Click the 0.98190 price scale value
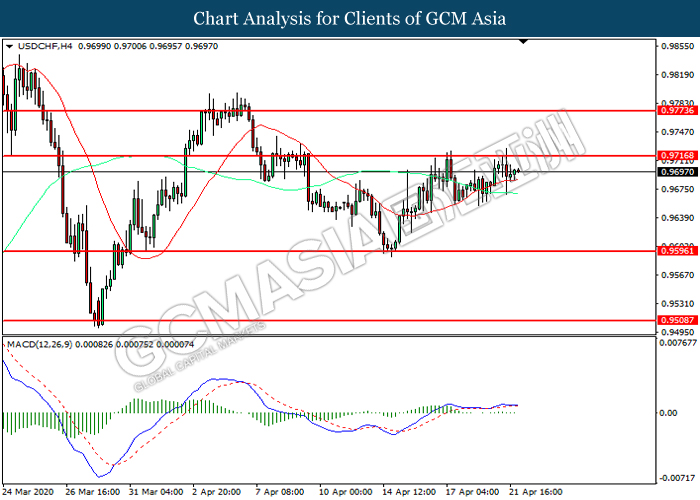The width and height of the screenshot is (700, 500). point(678,75)
